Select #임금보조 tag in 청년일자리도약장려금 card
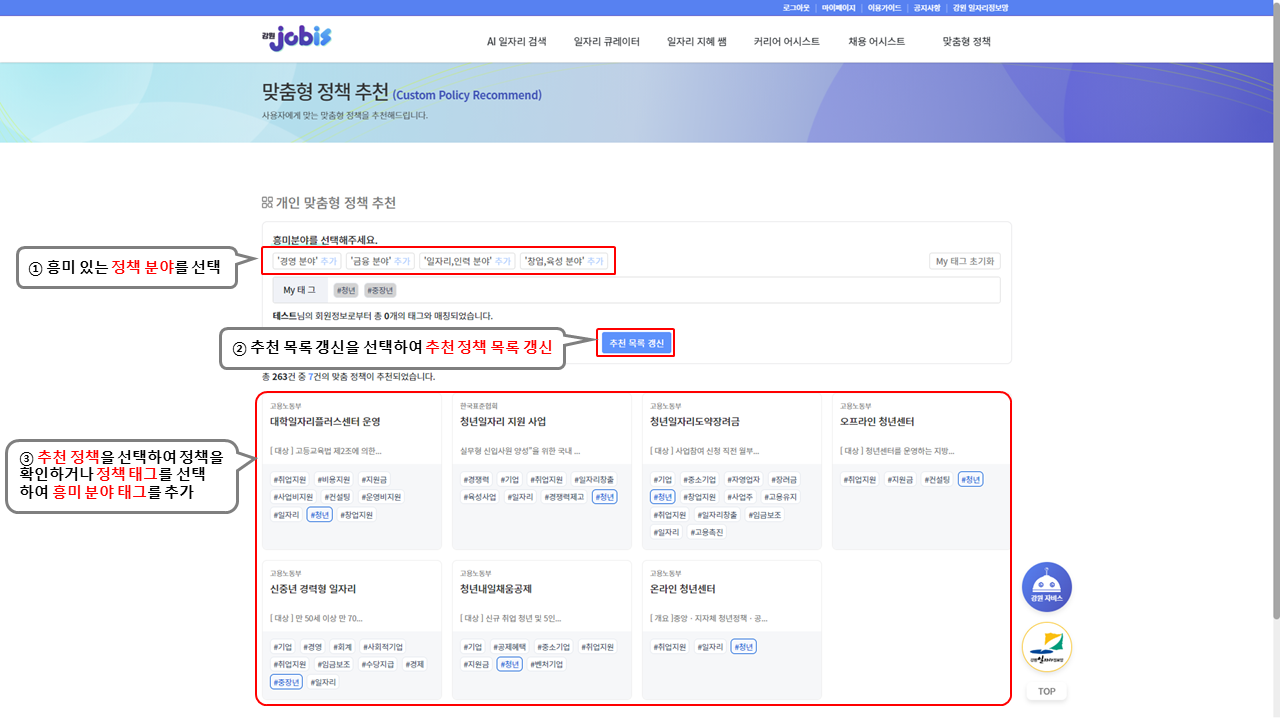Viewport: 1280px width, 720px height. (x=765, y=515)
